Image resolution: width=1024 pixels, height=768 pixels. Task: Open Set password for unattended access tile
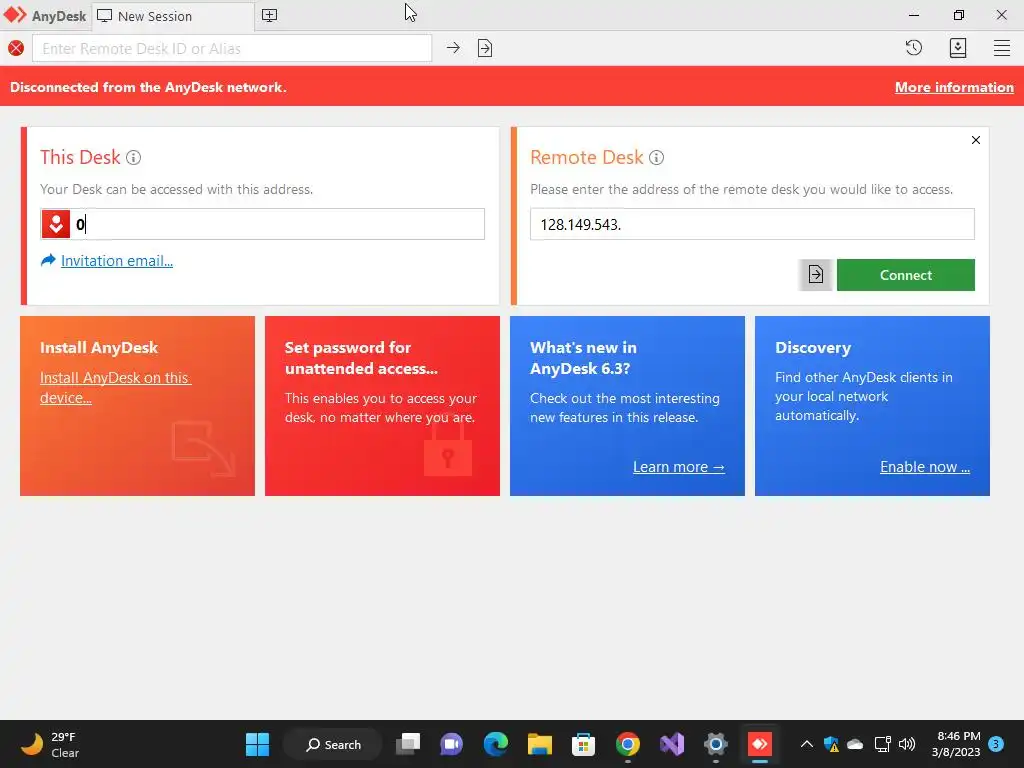point(382,406)
